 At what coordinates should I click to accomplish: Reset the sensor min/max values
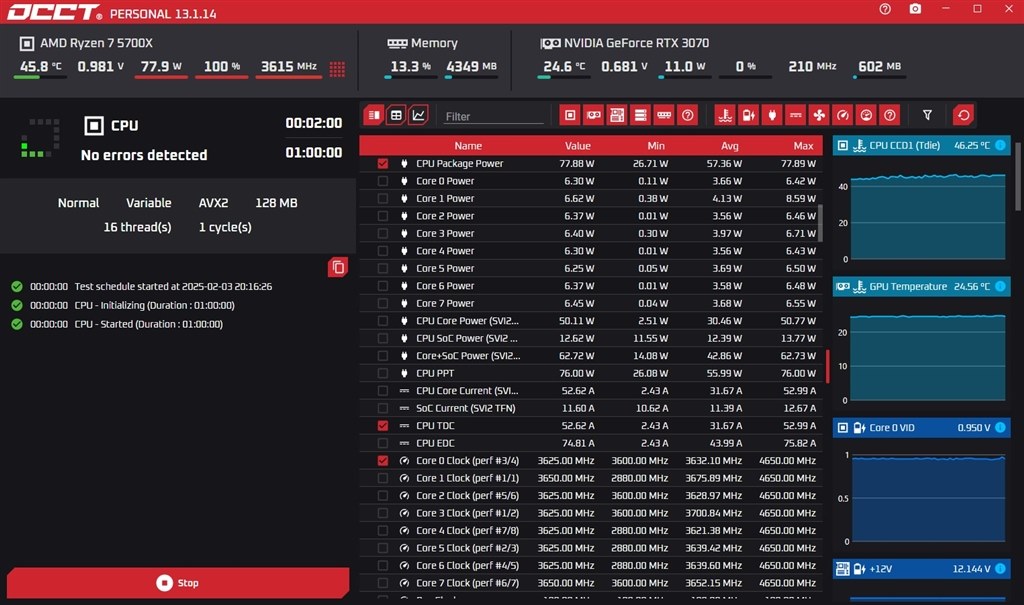tap(963, 116)
